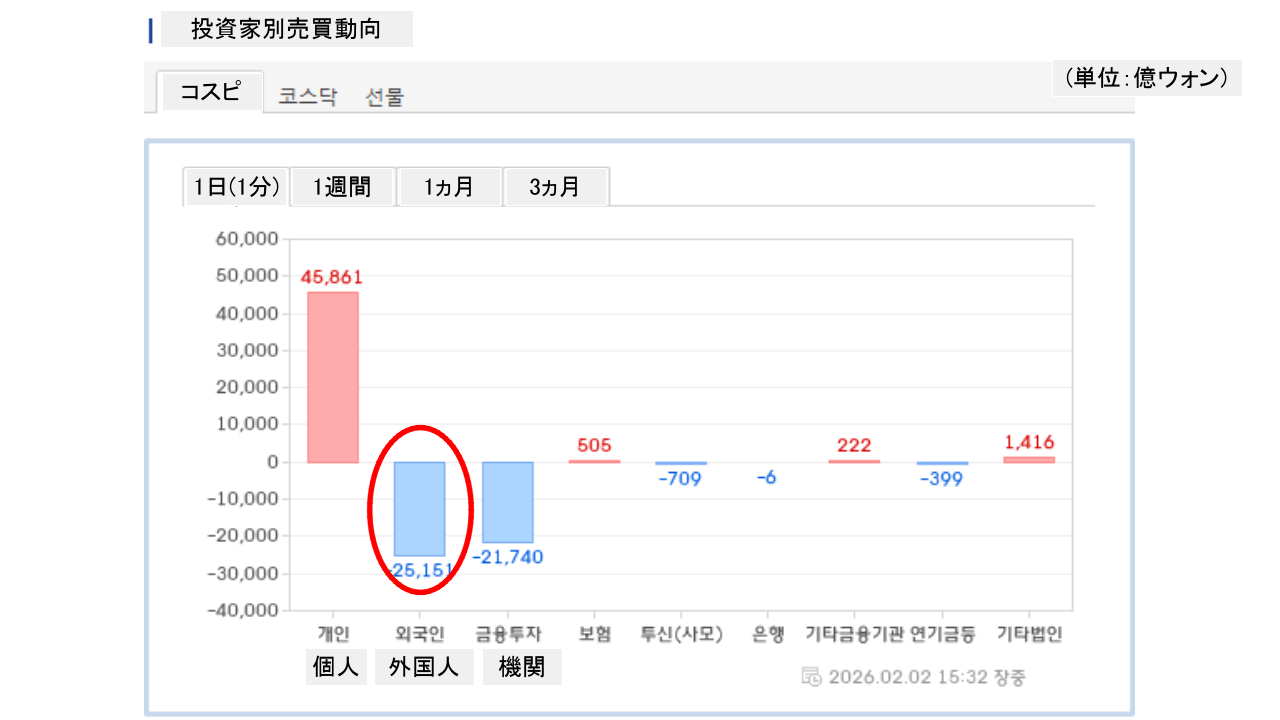Click the 기타법인 bar labeled 1,416

point(1029,459)
